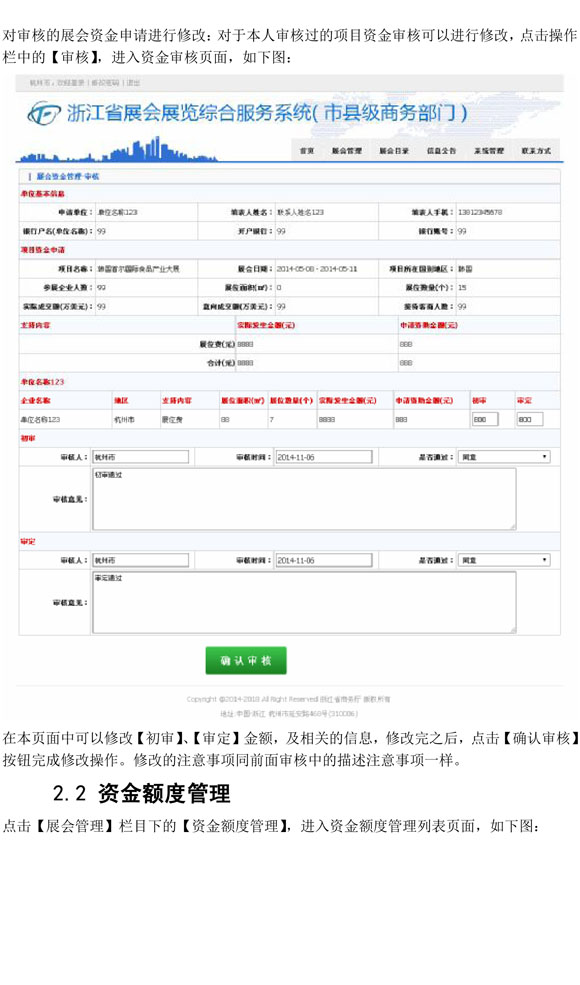Switch to the 展会目录 tab

click(x=394, y=151)
